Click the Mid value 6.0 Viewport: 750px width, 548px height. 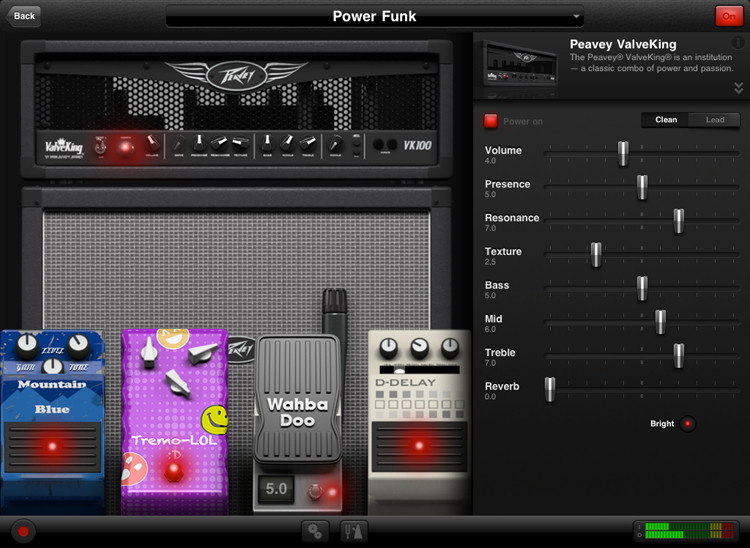click(490, 329)
